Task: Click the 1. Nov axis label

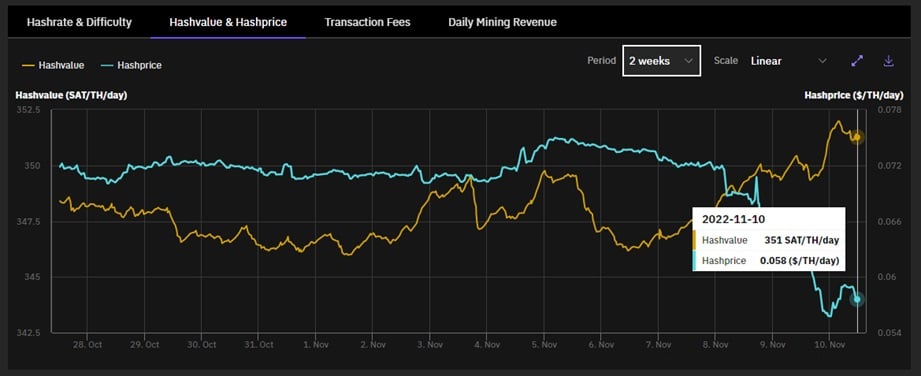Action: (x=315, y=344)
